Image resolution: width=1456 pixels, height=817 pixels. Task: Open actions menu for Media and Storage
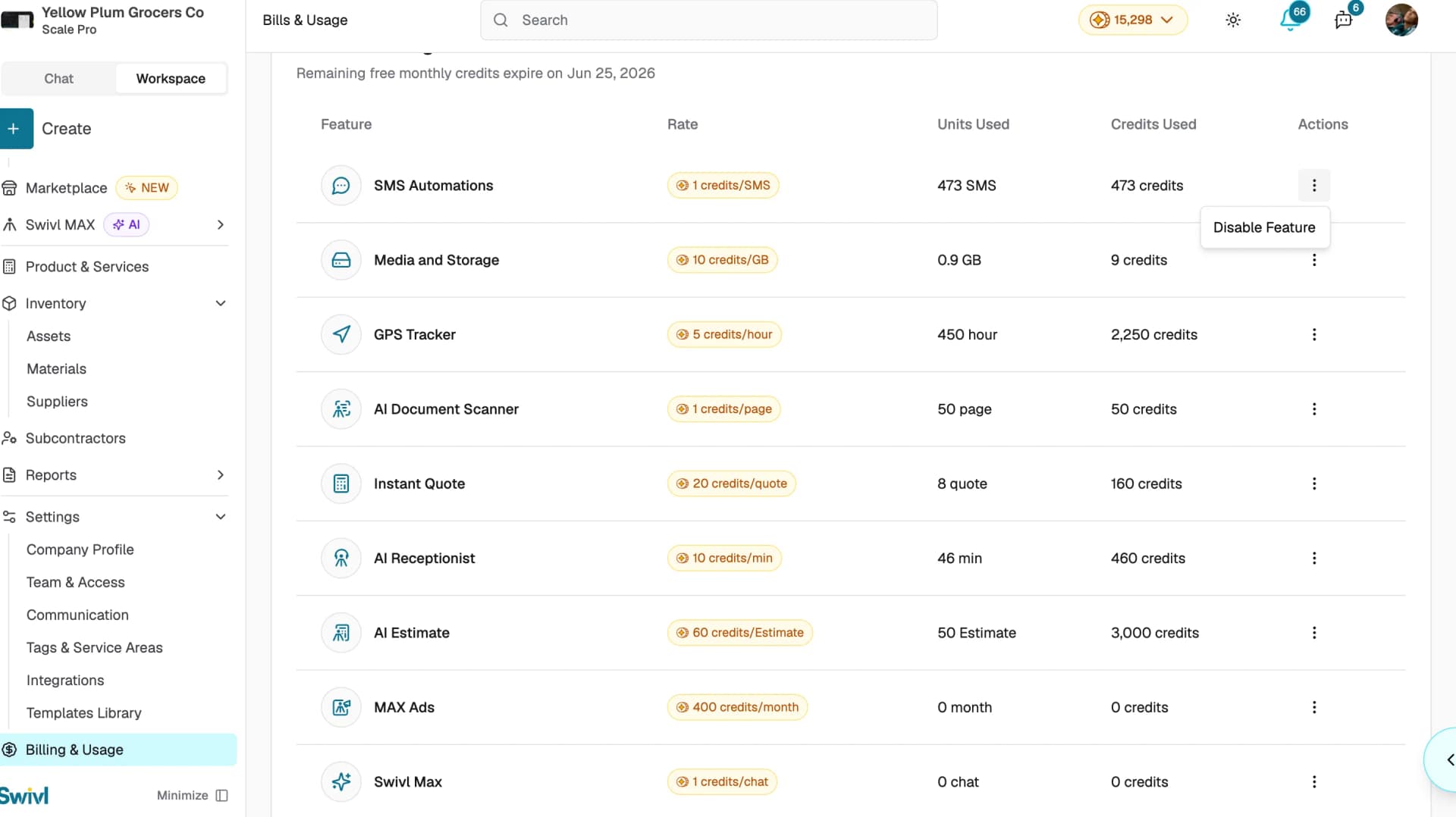(x=1314, y=260)
